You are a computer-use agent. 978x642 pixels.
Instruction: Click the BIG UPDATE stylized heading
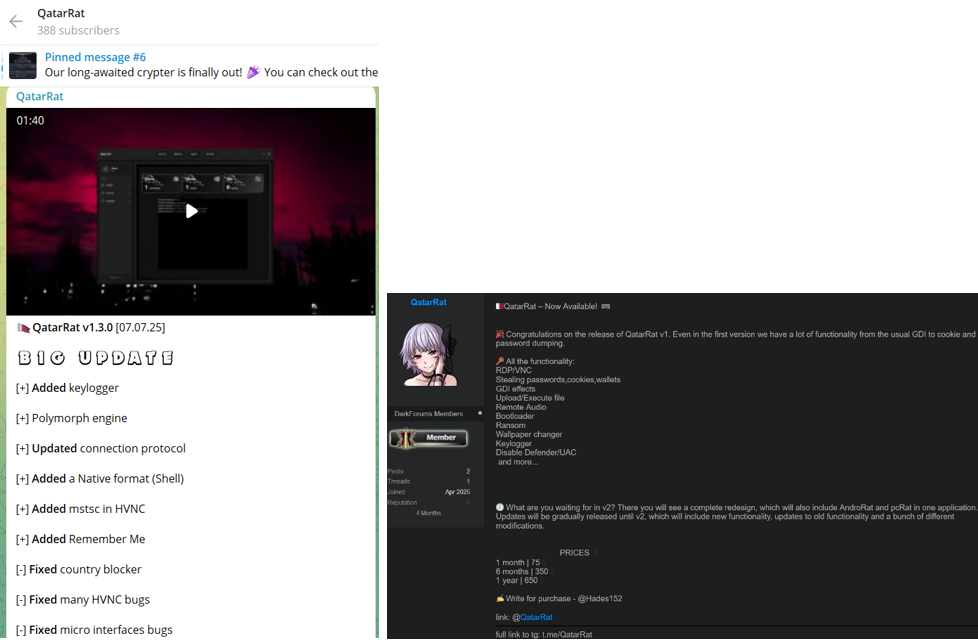[x=95, y=357]
